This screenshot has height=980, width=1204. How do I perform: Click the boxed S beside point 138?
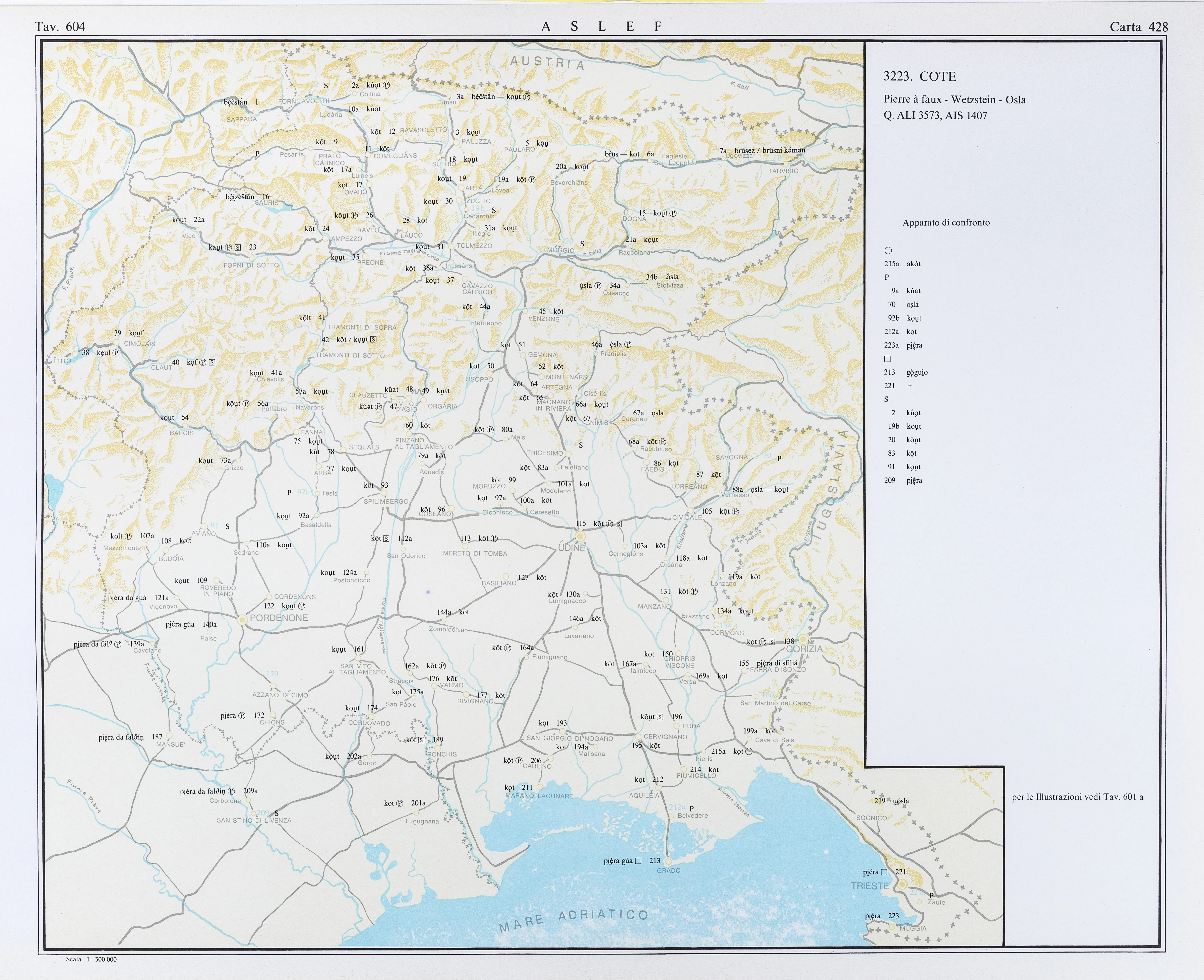point(772,642)
